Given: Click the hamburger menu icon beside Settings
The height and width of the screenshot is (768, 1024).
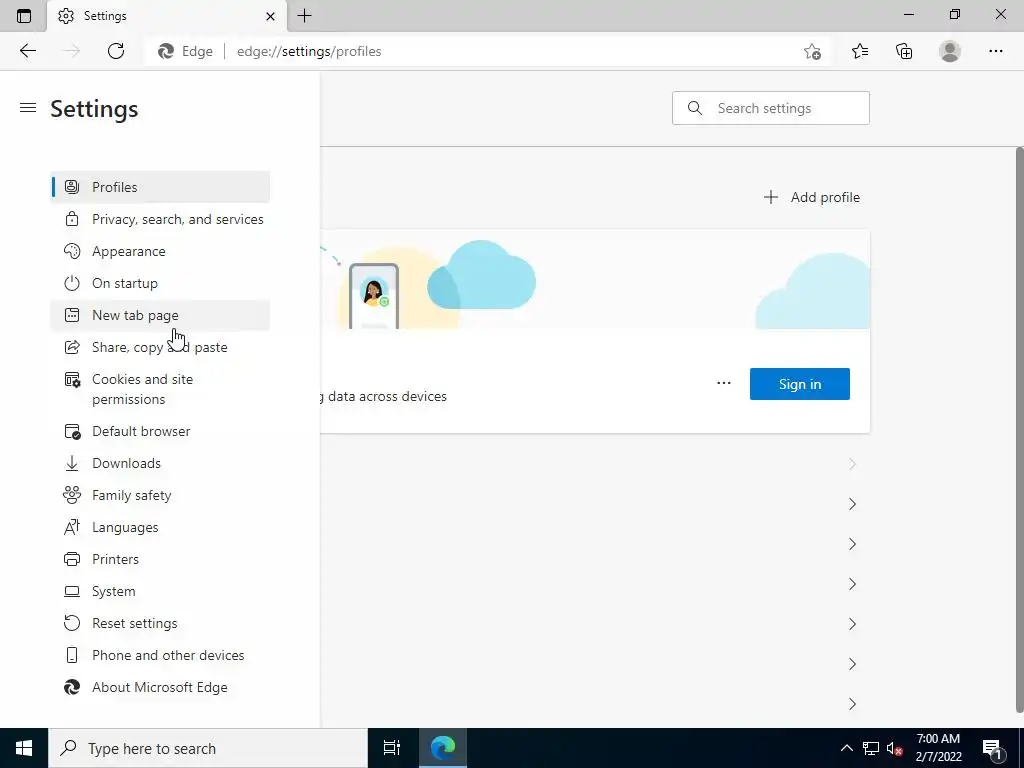Looking at the screenshot, I should coord(27,108).
